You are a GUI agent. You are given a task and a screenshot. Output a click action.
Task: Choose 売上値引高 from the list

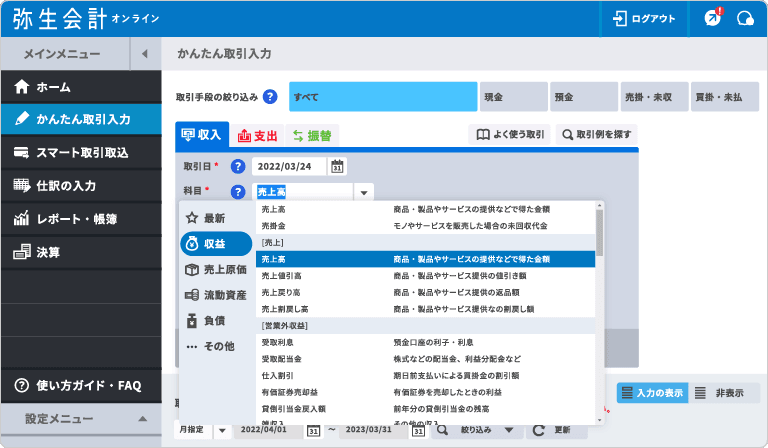point(425,276)
